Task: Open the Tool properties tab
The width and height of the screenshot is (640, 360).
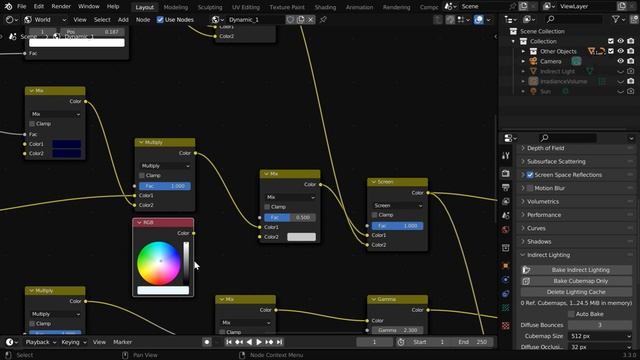Action: pos(506,156)
